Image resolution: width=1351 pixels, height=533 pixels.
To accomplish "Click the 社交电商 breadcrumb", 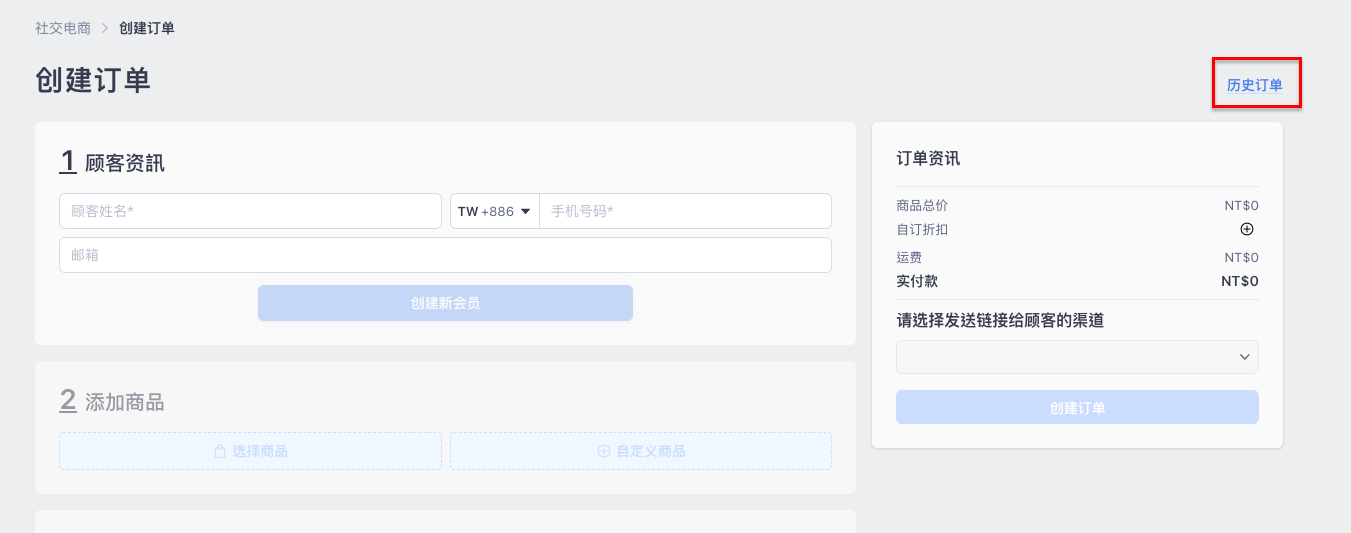I will point(63,28).
